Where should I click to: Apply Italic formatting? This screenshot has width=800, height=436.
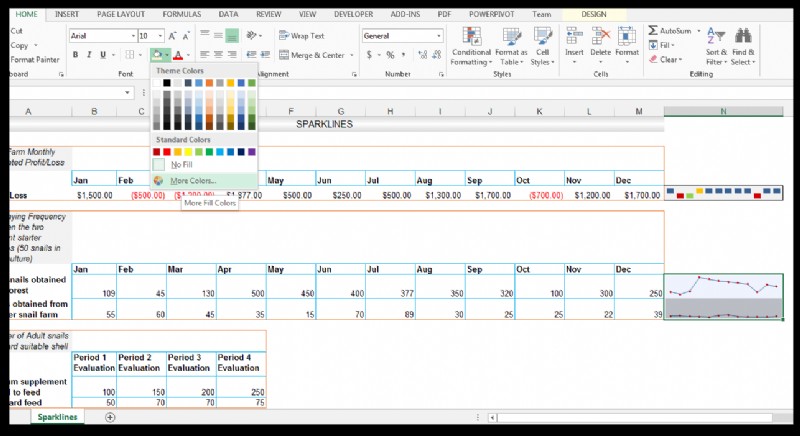click(89, 55)
